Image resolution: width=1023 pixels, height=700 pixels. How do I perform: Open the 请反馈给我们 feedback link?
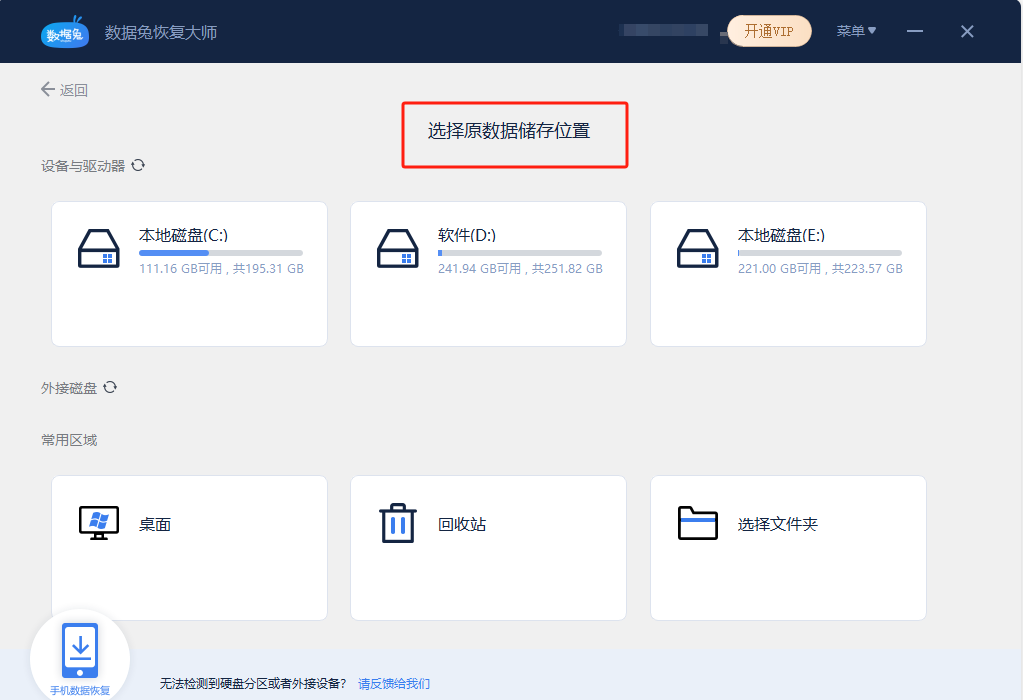tap(394, 684)
